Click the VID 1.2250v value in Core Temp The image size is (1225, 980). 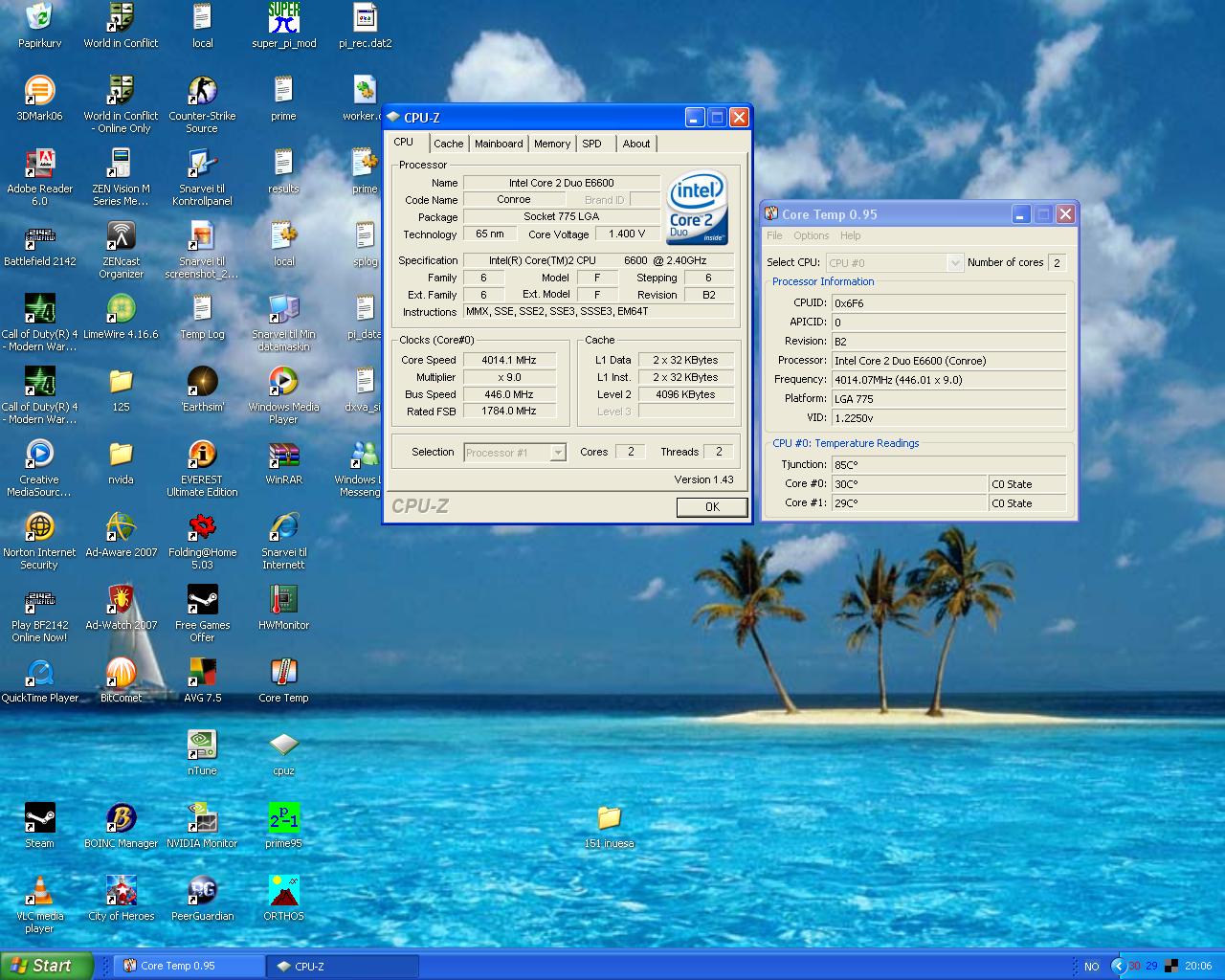[x=948, y=417]
